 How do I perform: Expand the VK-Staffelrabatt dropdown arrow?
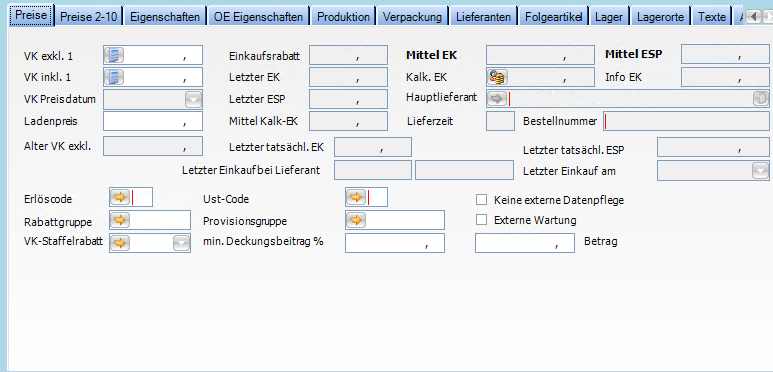pyautogui.click(x=182, y=243)
